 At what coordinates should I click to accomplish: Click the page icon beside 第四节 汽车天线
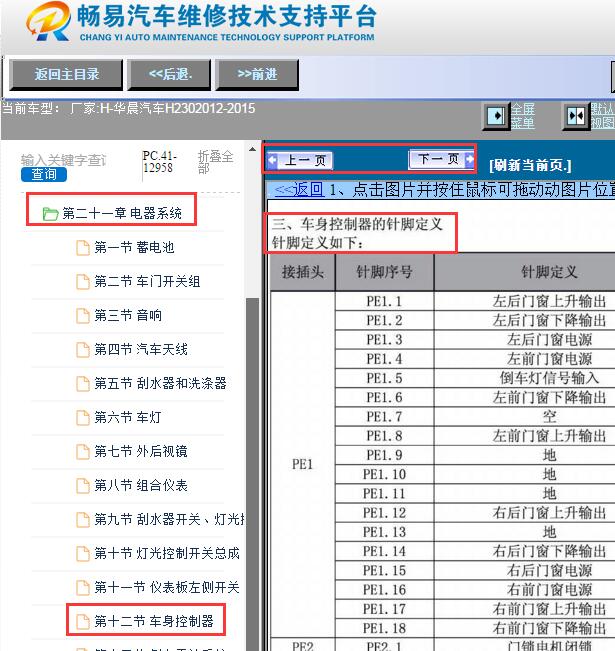(x=83, y=350)
